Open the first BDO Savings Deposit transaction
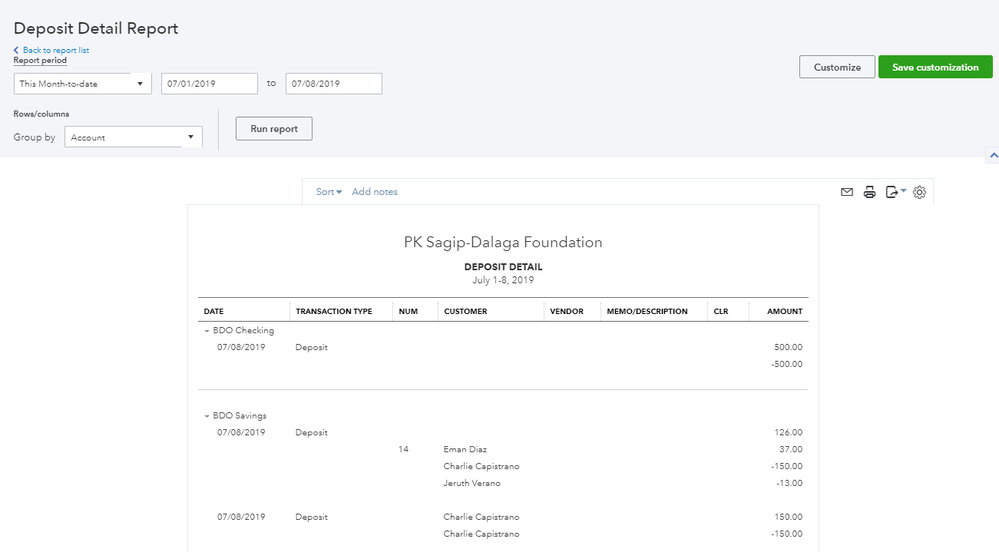The height and width of the screenshot is (552, 999). [x=311, y=433]
